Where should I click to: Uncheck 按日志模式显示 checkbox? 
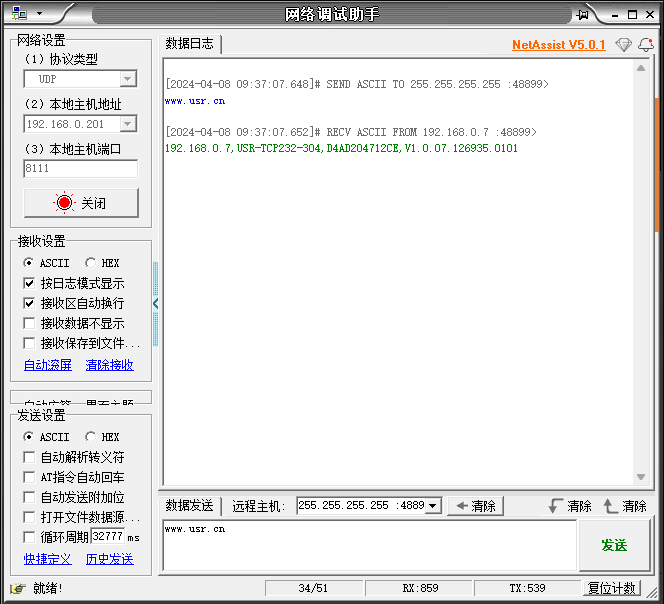pos(29,283)
